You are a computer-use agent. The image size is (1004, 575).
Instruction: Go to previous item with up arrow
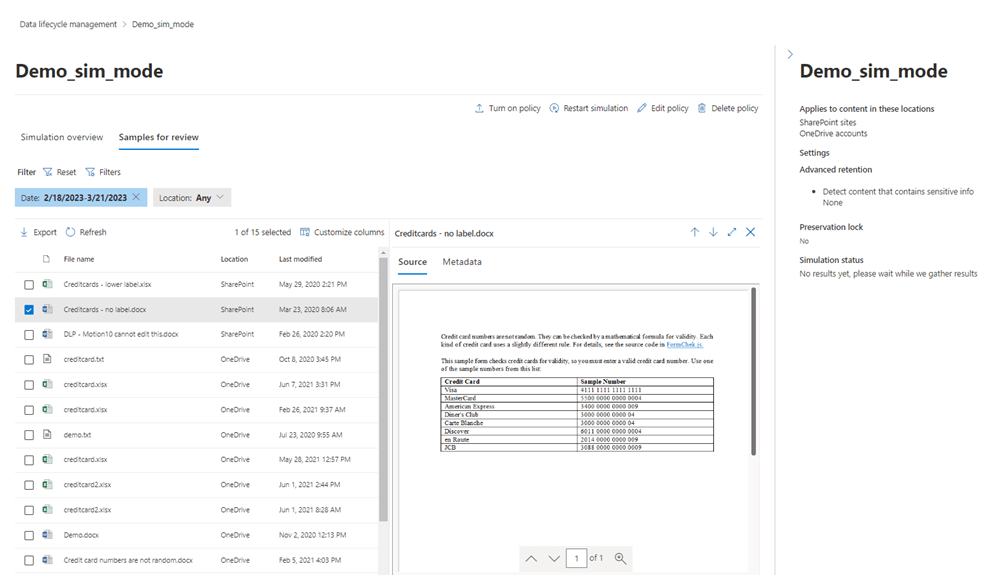tap(695, 232)
